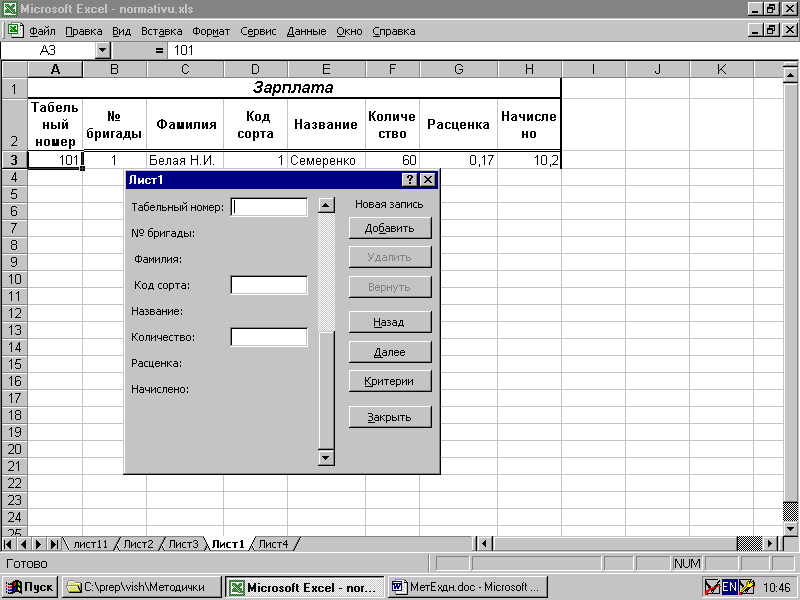Image resolution: width=800 pixels, height=600 pixels.
Task: Click the EN language indicator in tray
Action: 730,587
